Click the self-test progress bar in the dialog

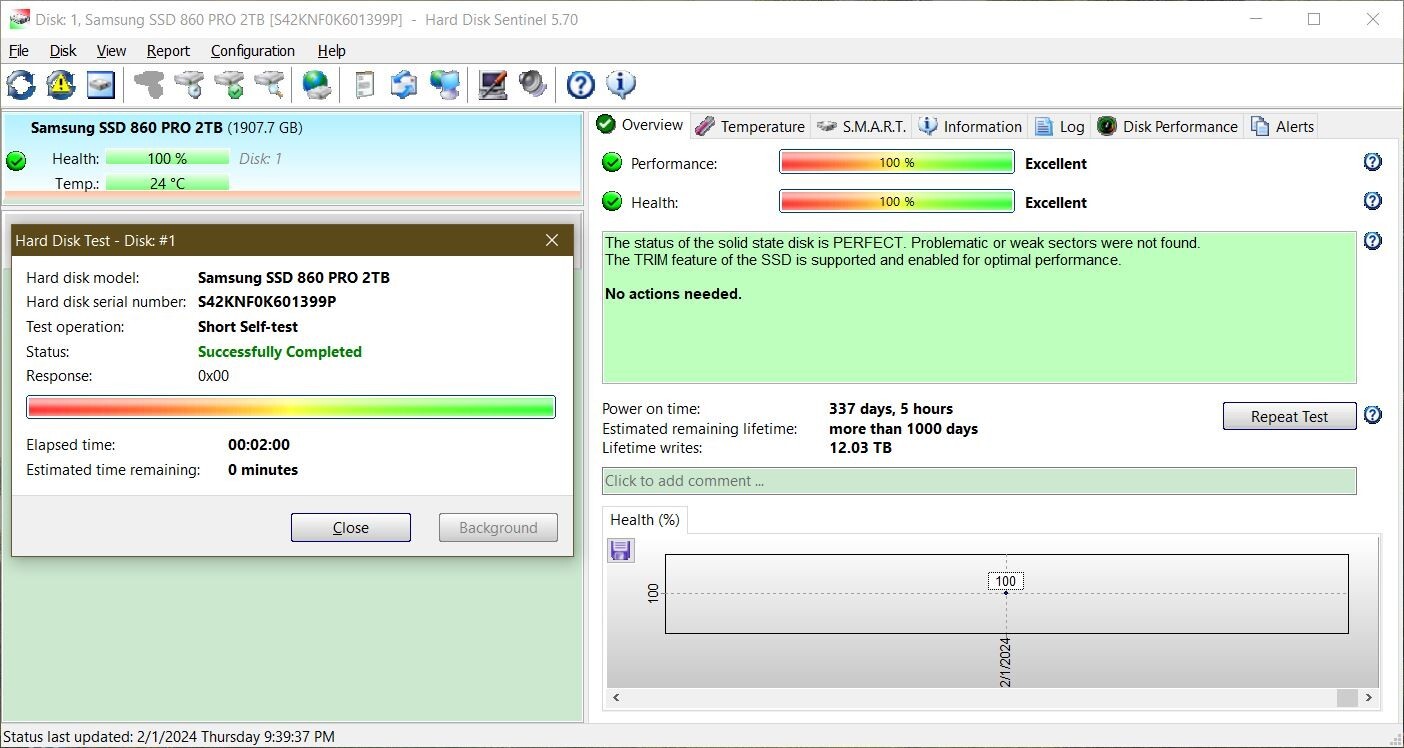[291, 407]
